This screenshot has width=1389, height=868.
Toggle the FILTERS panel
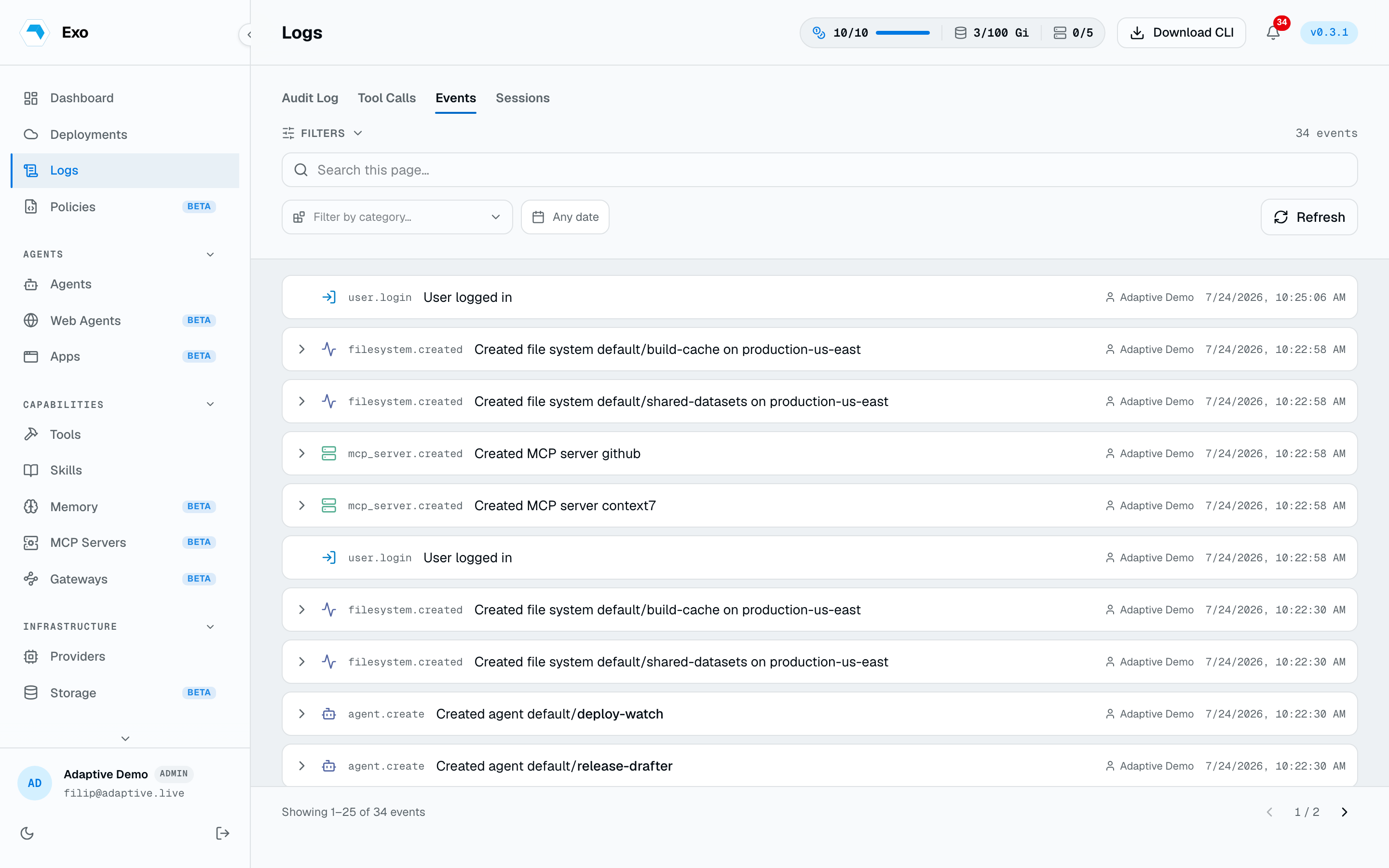(x=323, y=133)
